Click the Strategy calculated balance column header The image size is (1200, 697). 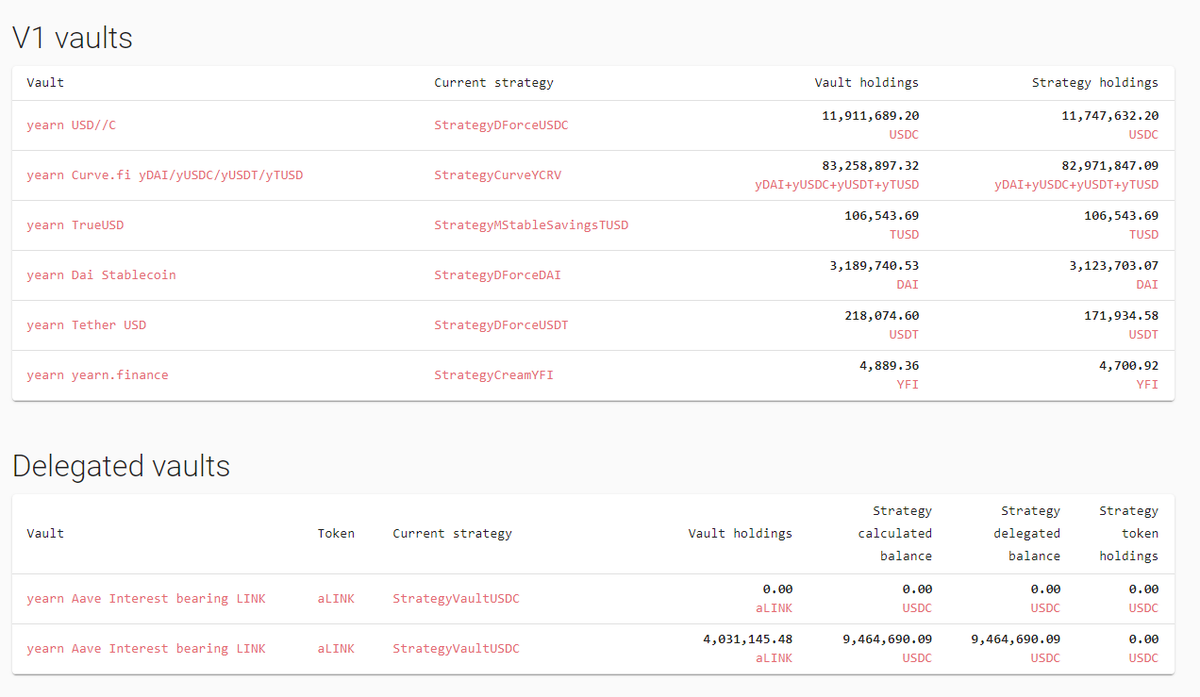[895, 534]
